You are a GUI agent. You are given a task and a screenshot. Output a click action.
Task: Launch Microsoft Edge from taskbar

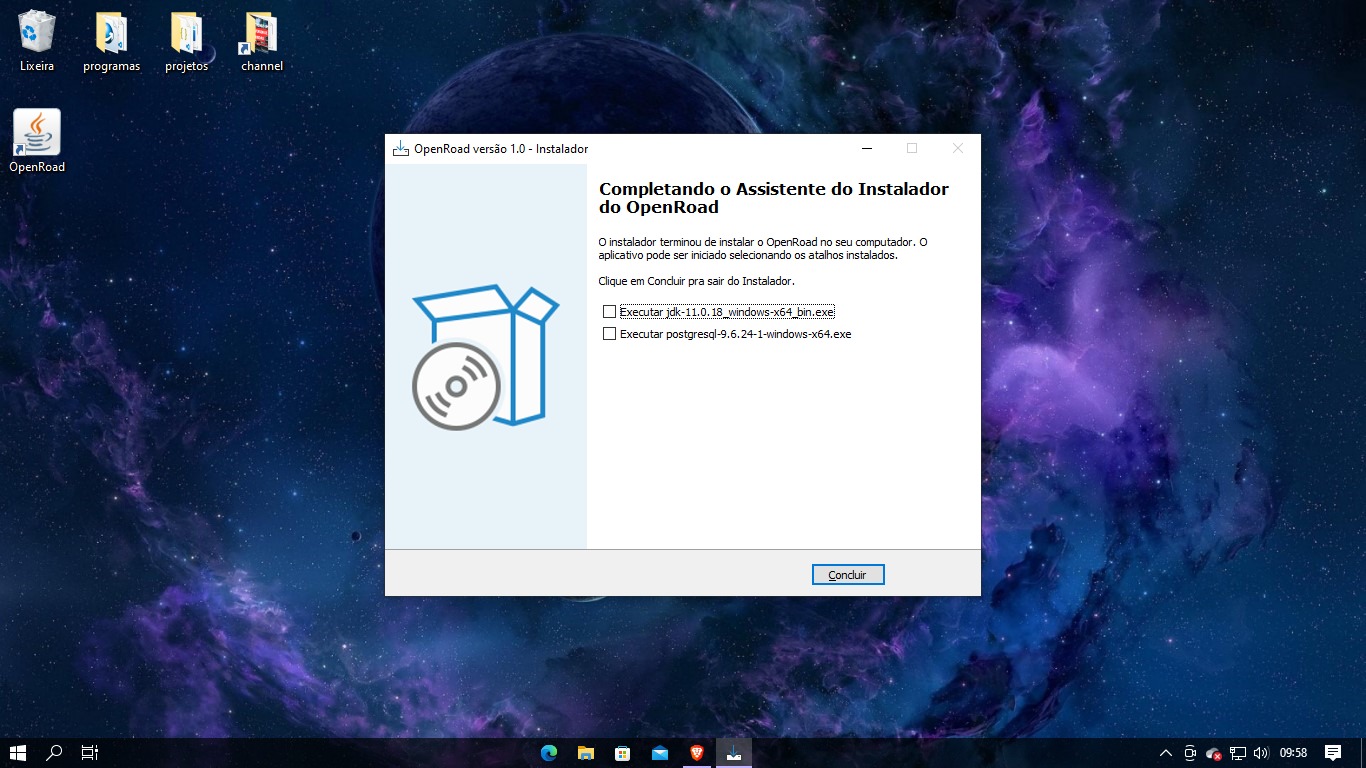tap(548, 753)
